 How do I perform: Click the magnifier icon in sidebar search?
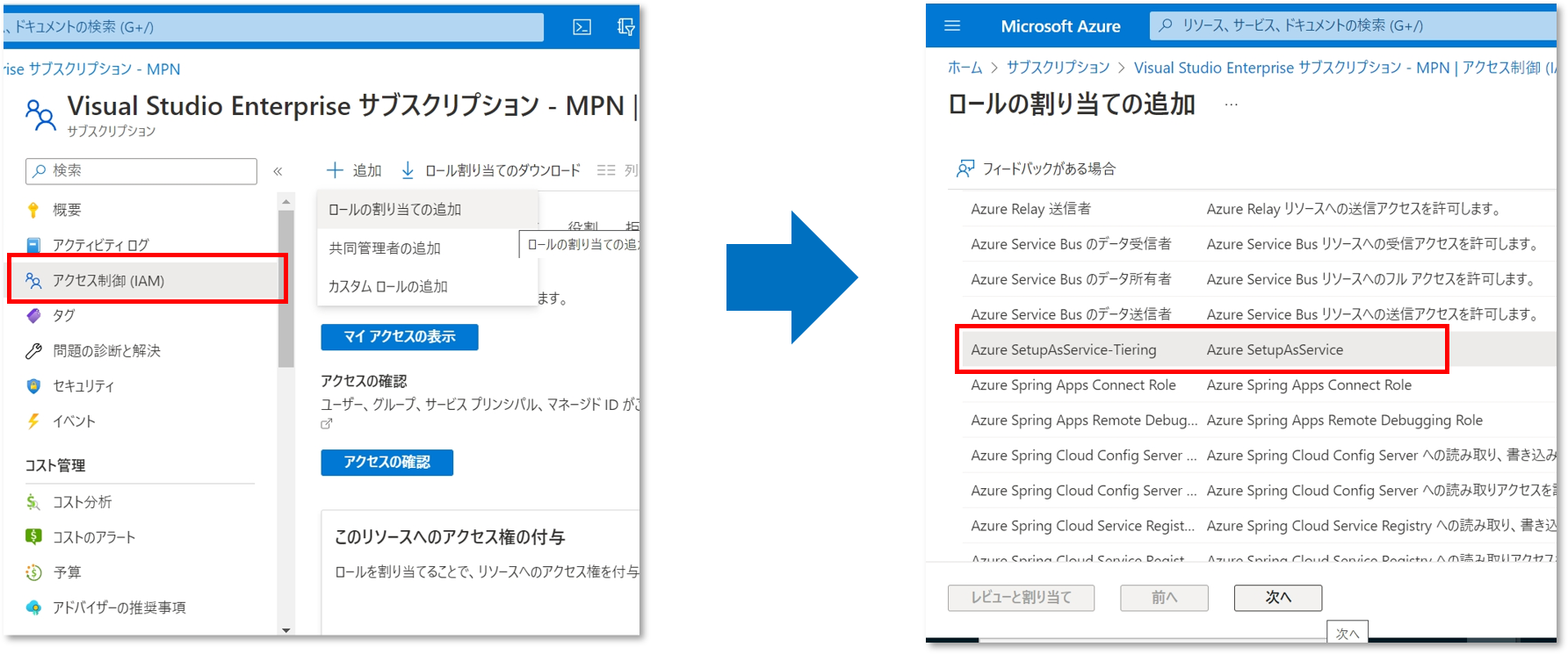40,171
